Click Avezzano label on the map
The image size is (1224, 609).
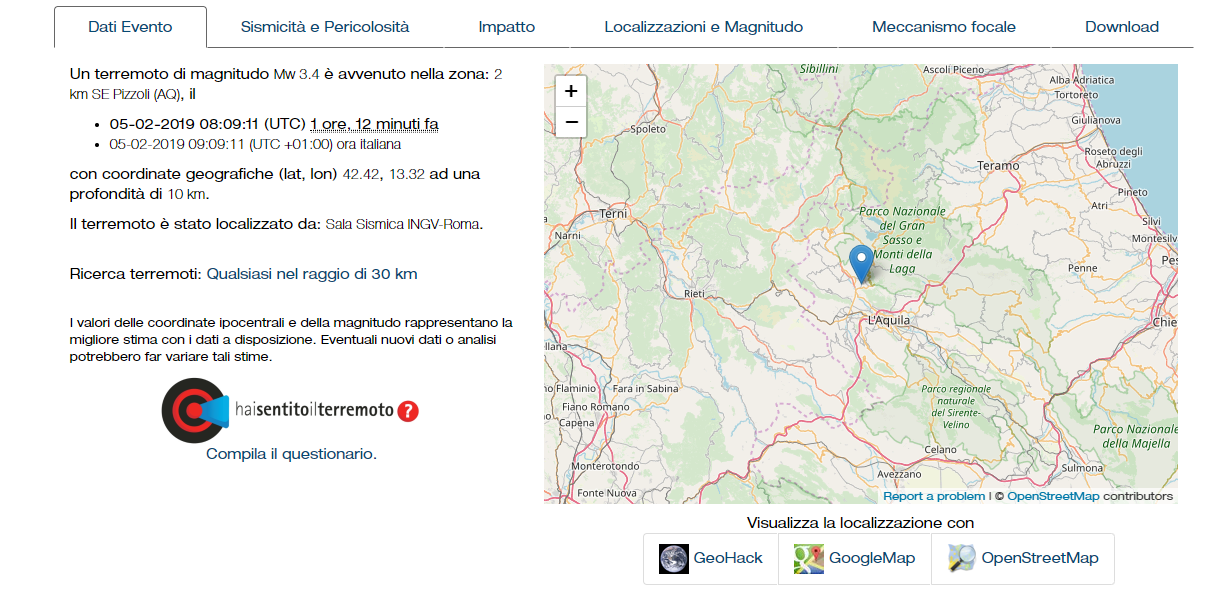[899, 474]
